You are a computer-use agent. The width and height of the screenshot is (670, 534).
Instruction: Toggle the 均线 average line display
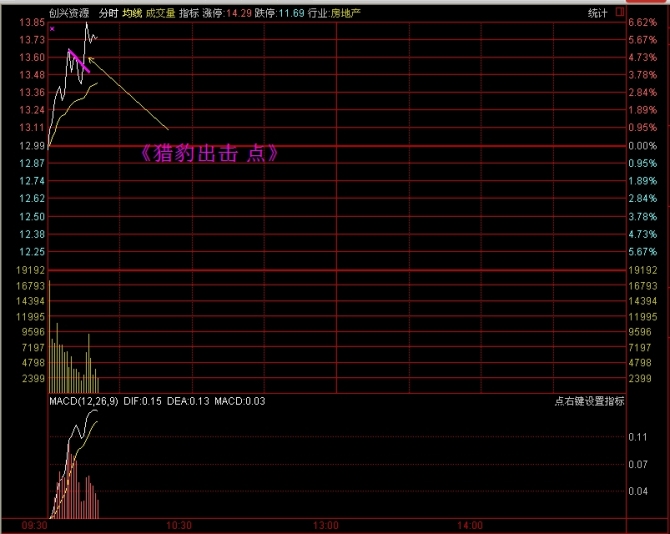tap(132, 13)
